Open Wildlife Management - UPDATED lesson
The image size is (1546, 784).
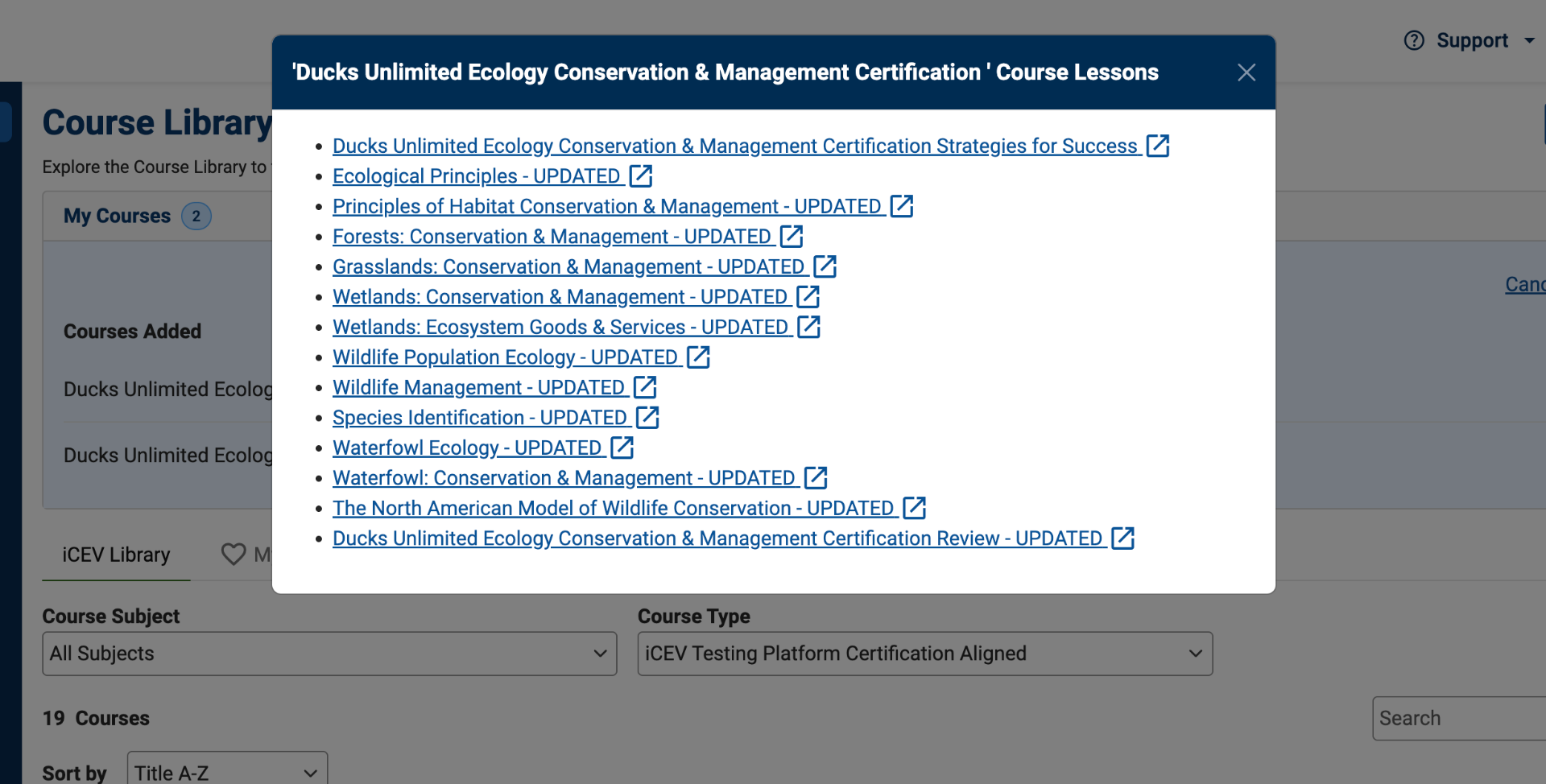tap(479, 387)
